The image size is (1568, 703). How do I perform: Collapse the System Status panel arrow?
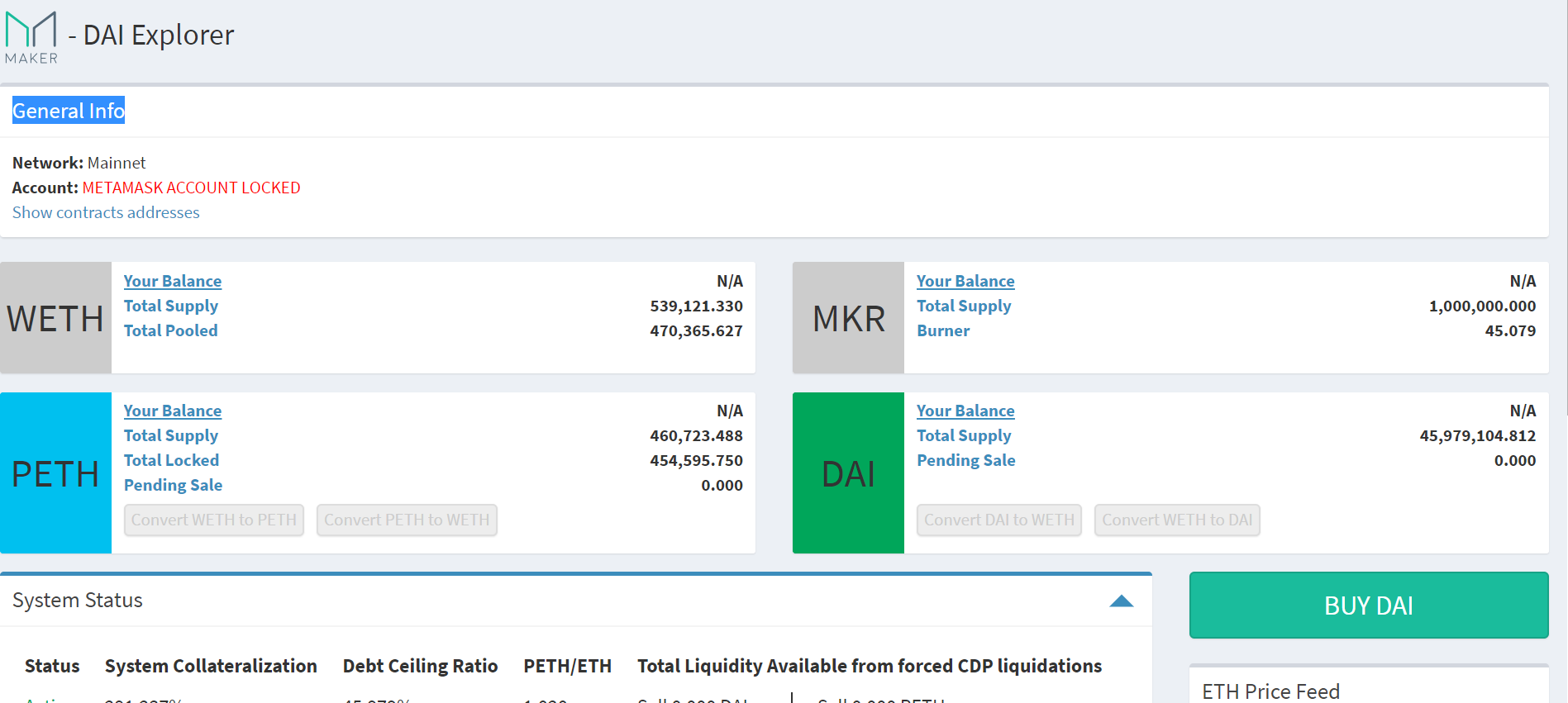[x=1121, y=601]
